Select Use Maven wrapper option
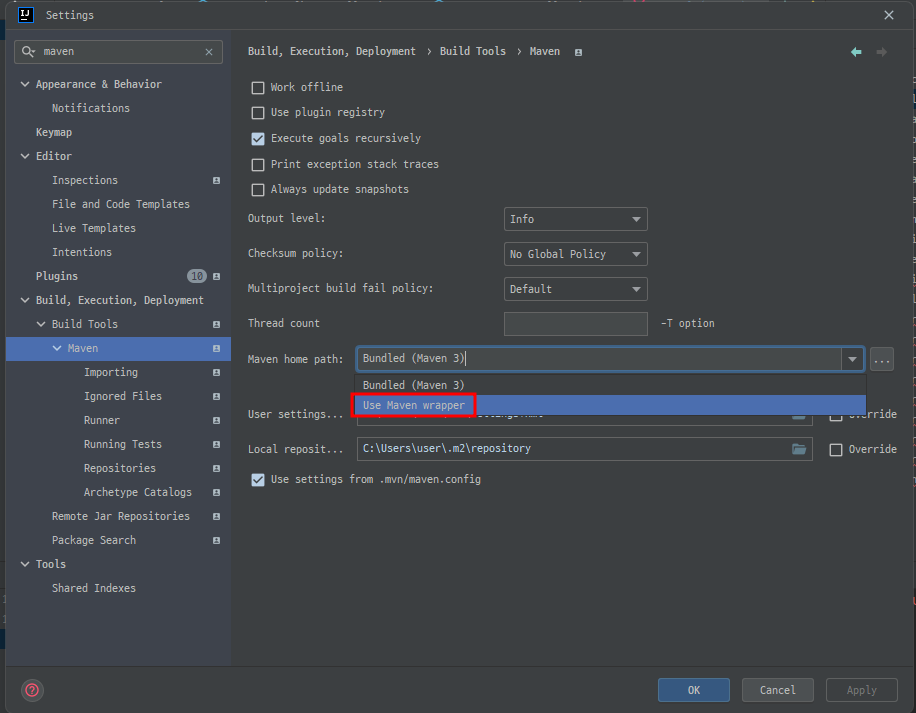916x713 pixels. (x=610, y=405)
